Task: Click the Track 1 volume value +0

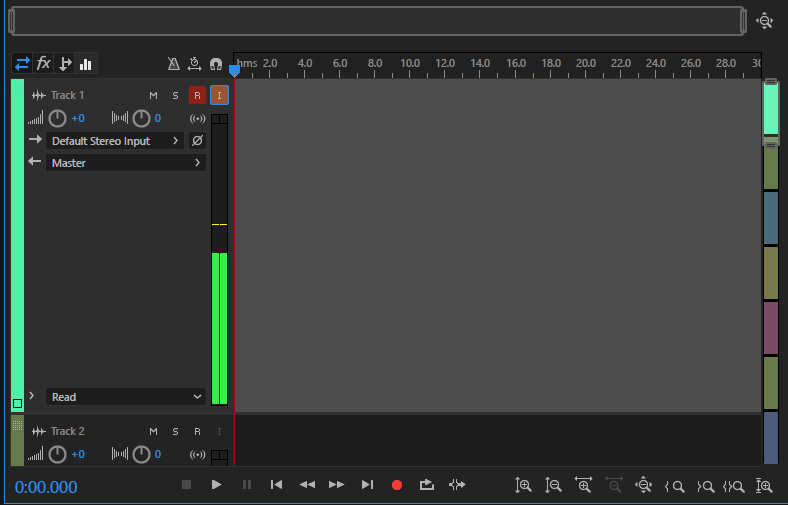Action: [x=78, y=119]
